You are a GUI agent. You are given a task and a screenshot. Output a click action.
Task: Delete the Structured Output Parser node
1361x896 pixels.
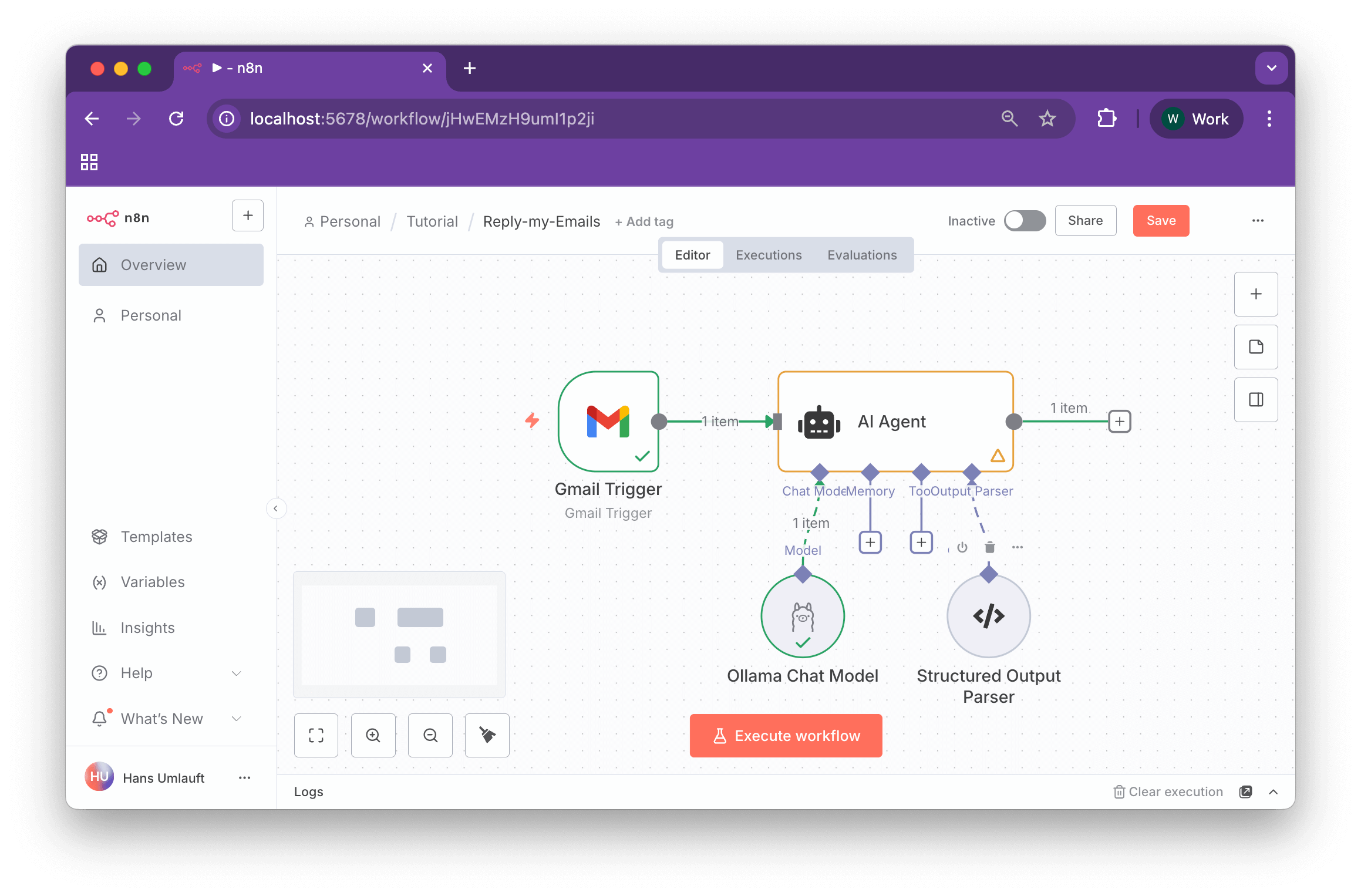pyautogui.click(x=990, y=547)
